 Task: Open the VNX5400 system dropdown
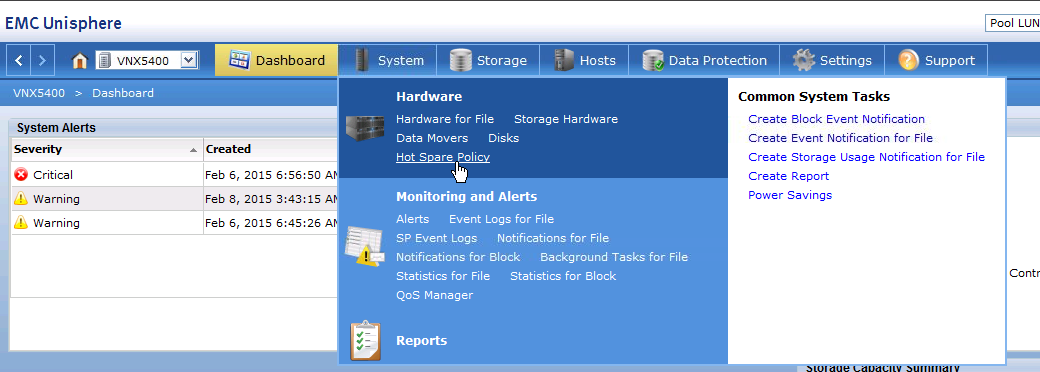[x=189, y=61]
